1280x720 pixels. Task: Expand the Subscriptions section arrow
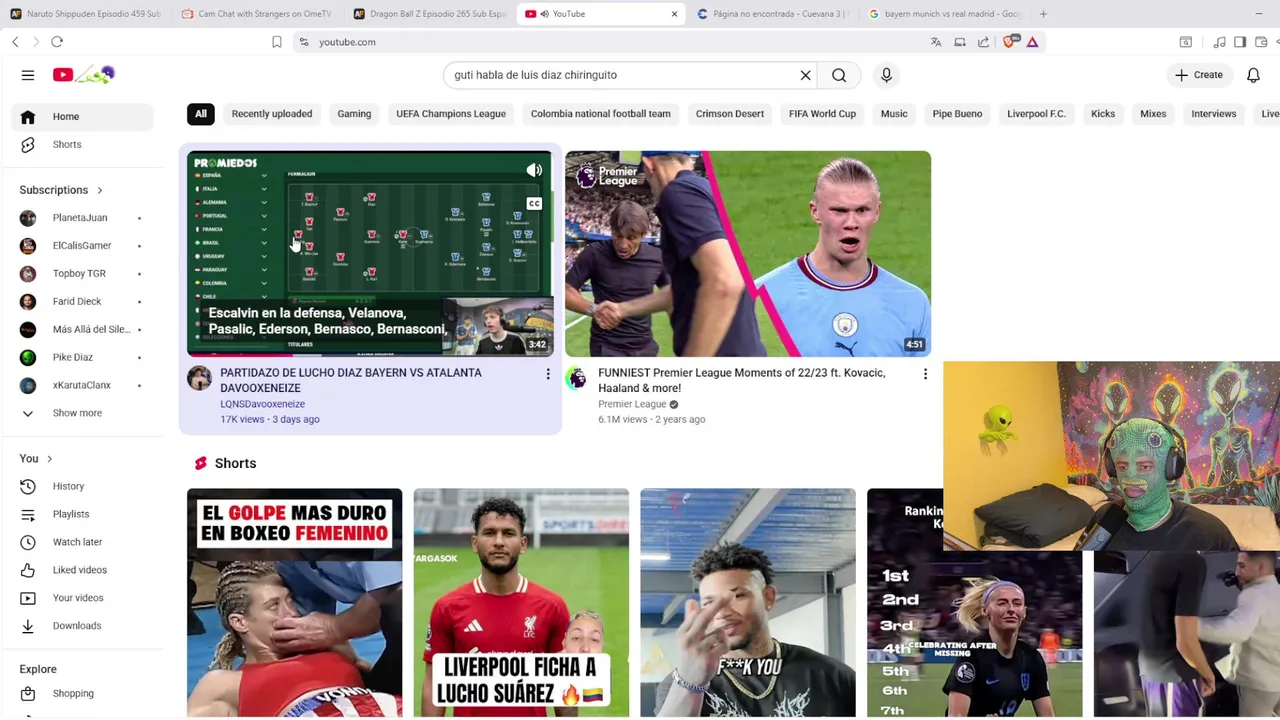click(99, 190)
